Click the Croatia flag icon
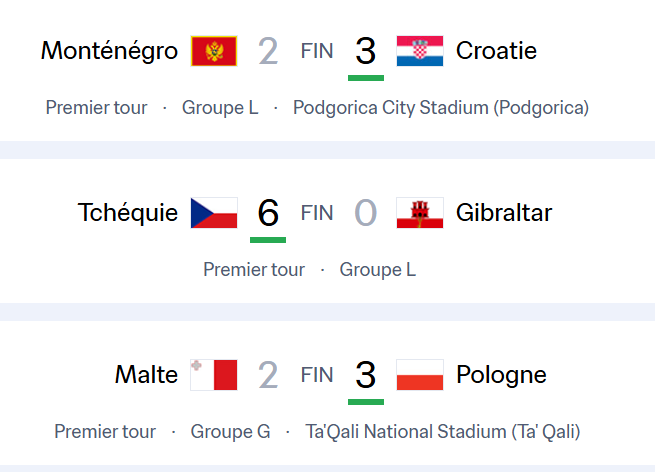Image resolution: width=655 pixels, height=472 pixels. tap(420, 51)
